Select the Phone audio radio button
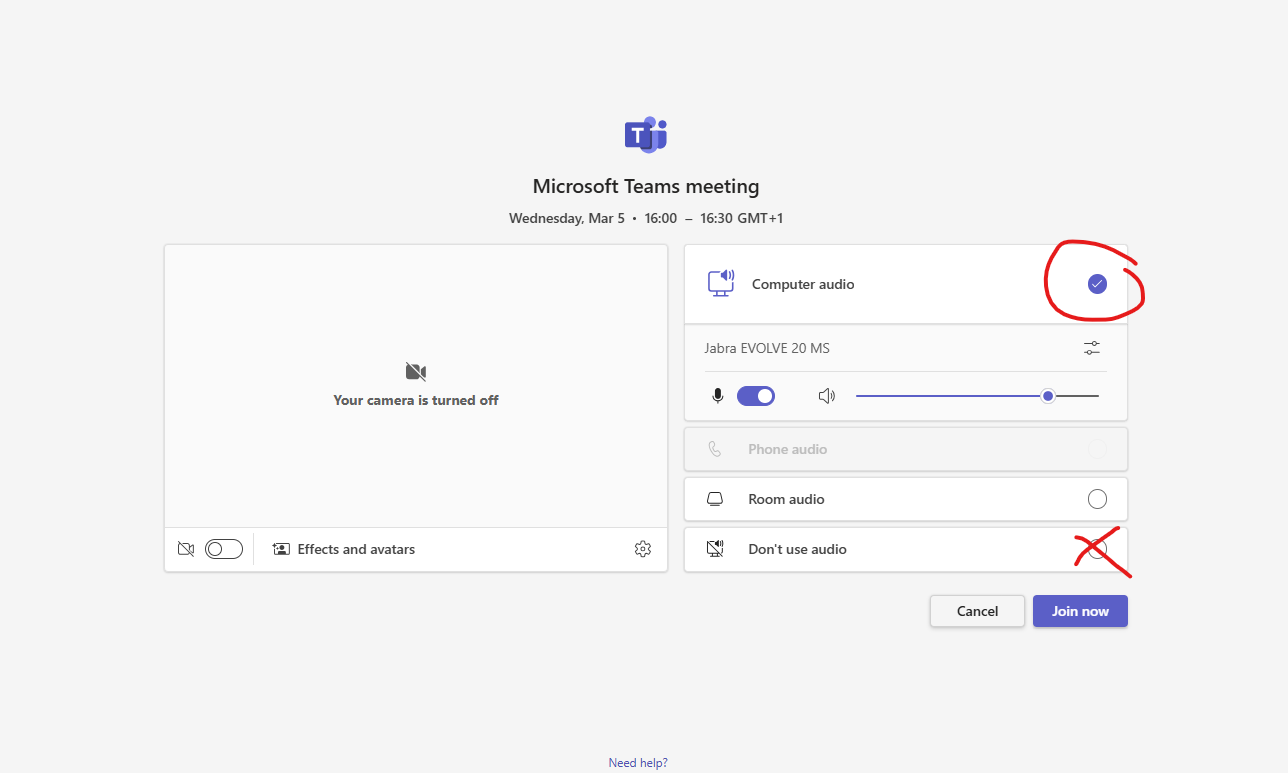This screenshot has width=1288, height=773. (x=1097, y=449)
